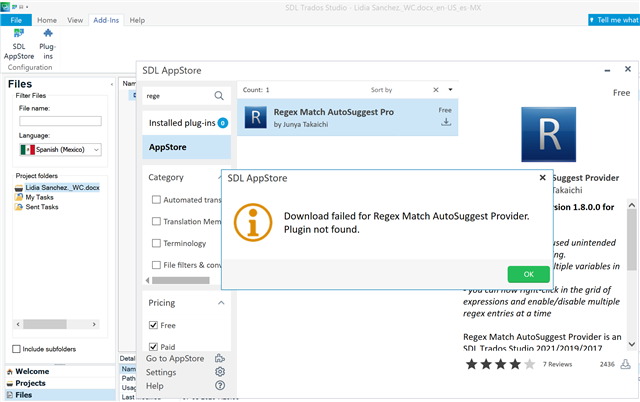Uncheck the Paid pricing checkbox
This screenshot has width=640, height=402.
pos(153,346)
